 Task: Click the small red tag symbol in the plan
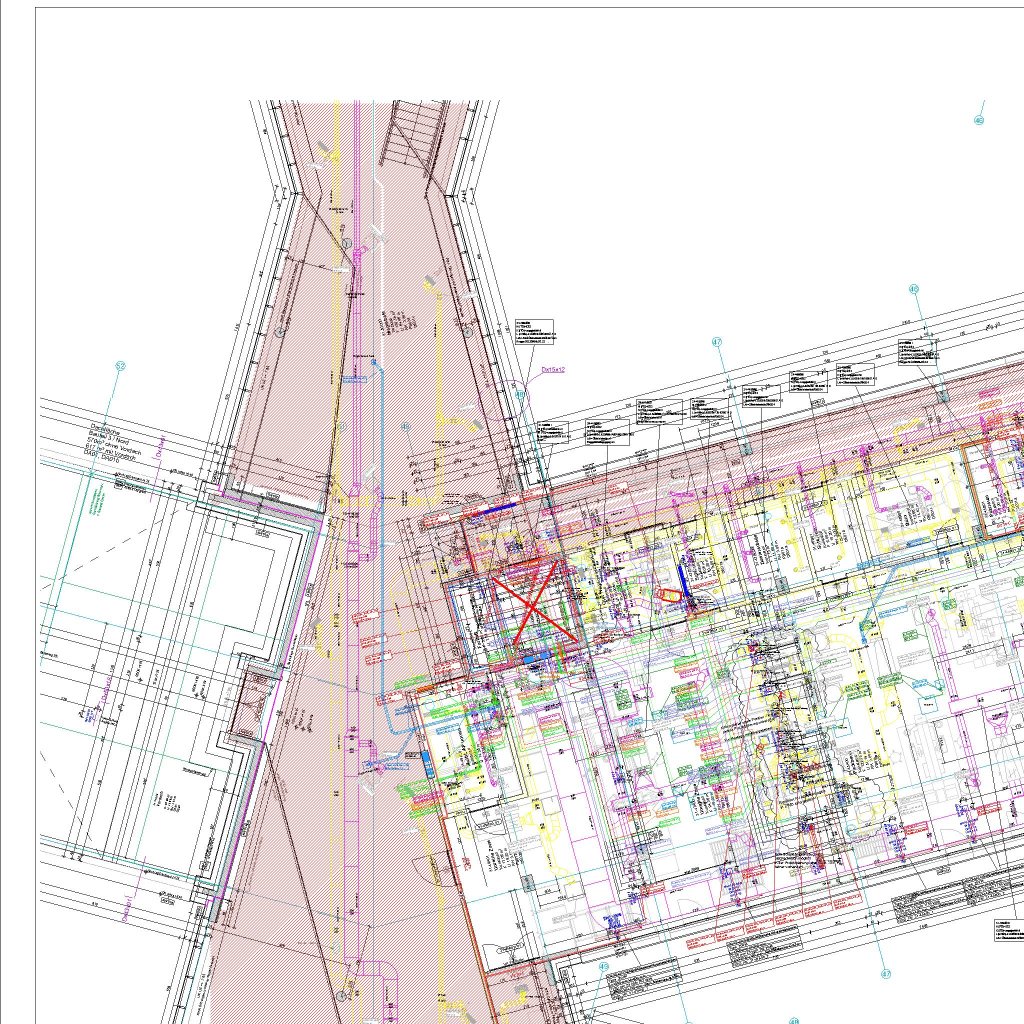[669, 596]
